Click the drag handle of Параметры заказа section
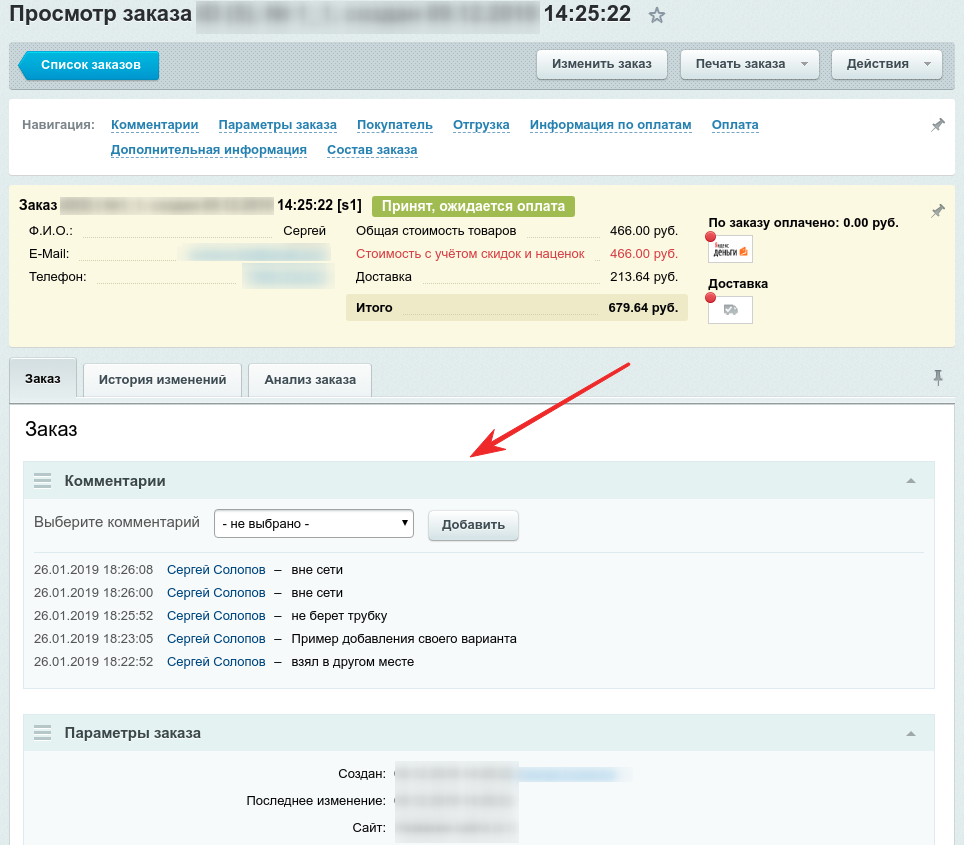The width and height of the screenshot is (964, 845). [x=42, y=733]
